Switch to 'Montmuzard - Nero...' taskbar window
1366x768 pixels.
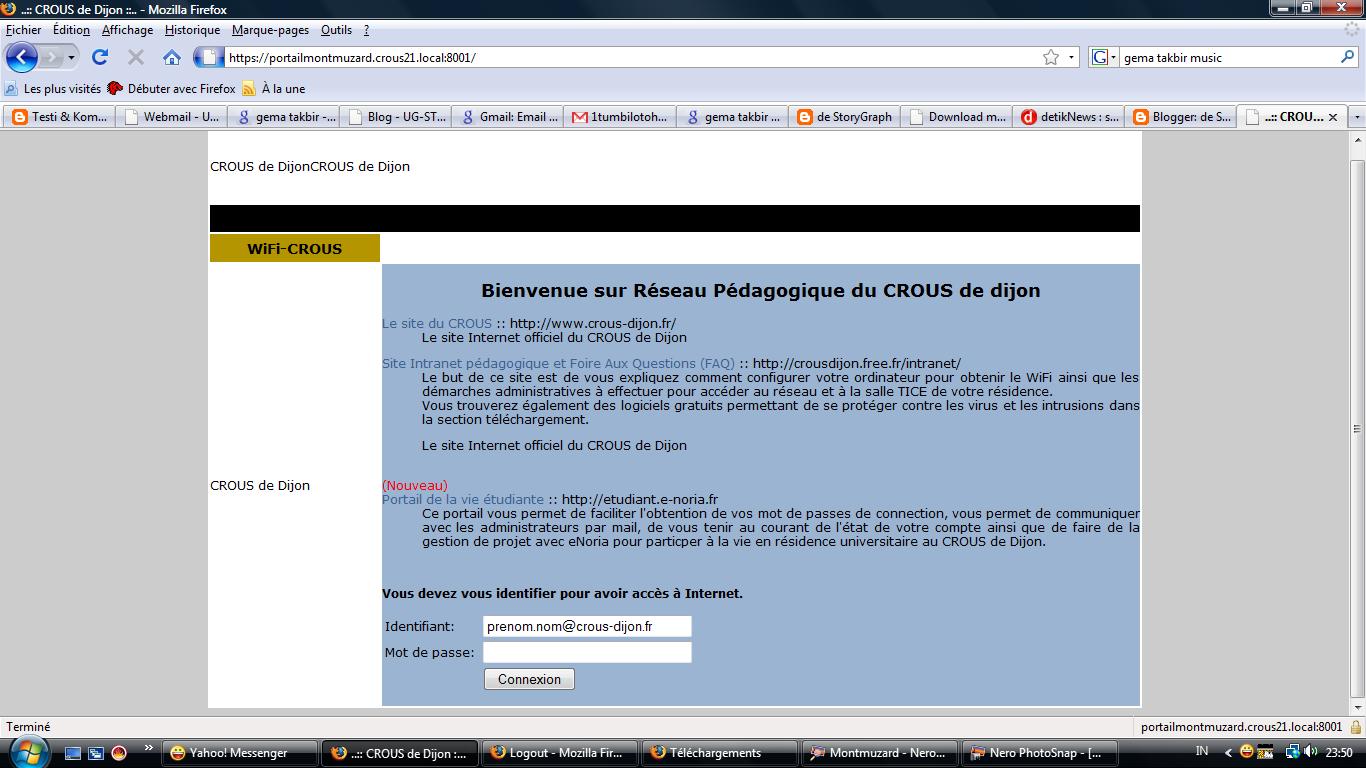tap(880, 753)
